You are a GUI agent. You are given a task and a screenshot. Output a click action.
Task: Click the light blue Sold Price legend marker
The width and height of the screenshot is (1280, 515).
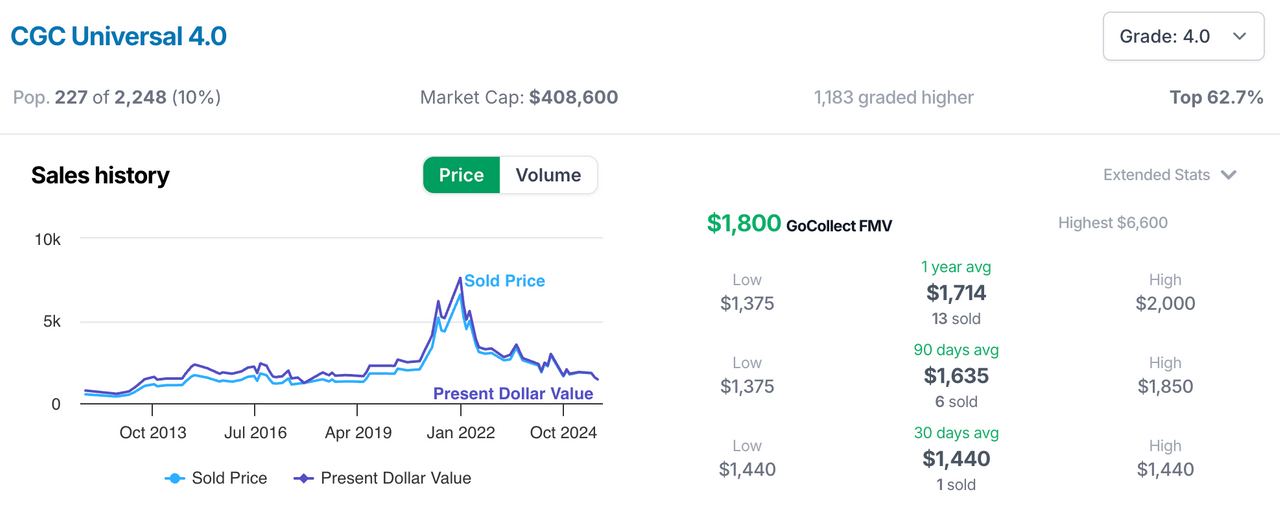click(175, 478)
